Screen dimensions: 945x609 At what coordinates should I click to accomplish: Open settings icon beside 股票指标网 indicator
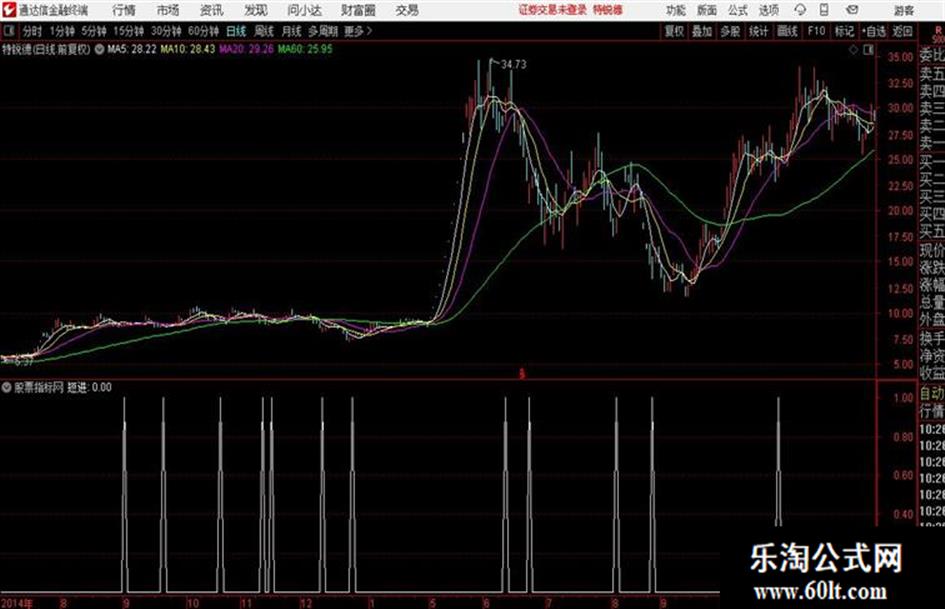(7, 387)
